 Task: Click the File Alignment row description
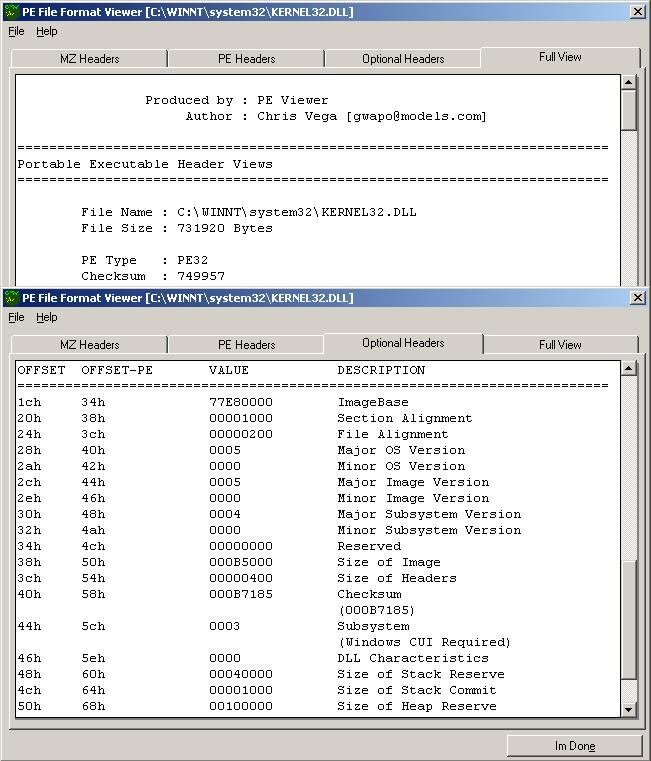(x=392, y=434)
